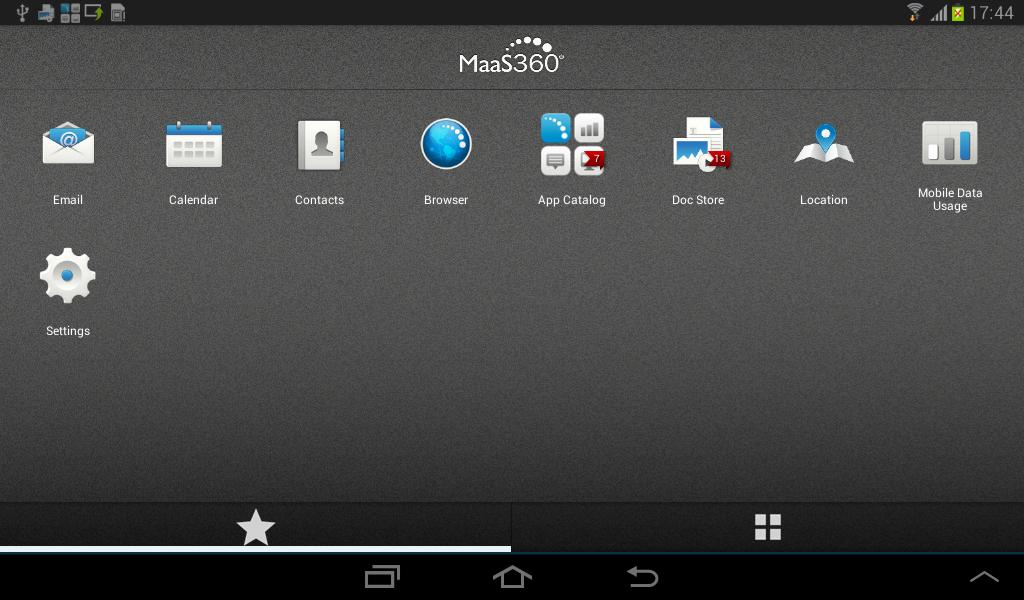
Task: Open the Email app
Action: 67,143
